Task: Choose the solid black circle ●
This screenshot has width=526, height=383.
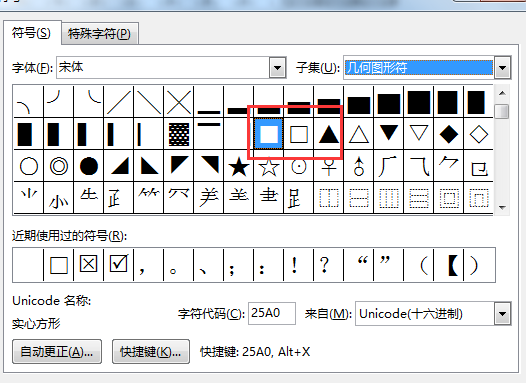Action: [89, 166]
